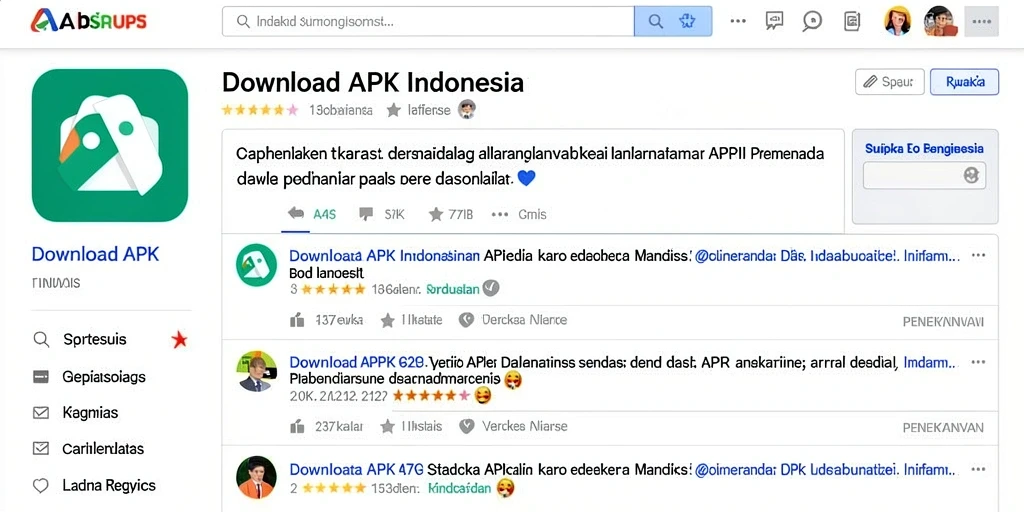1024x512 pixels.
Task: Open the round speech bubble icon in the header
Action: [x=812, y=21]
